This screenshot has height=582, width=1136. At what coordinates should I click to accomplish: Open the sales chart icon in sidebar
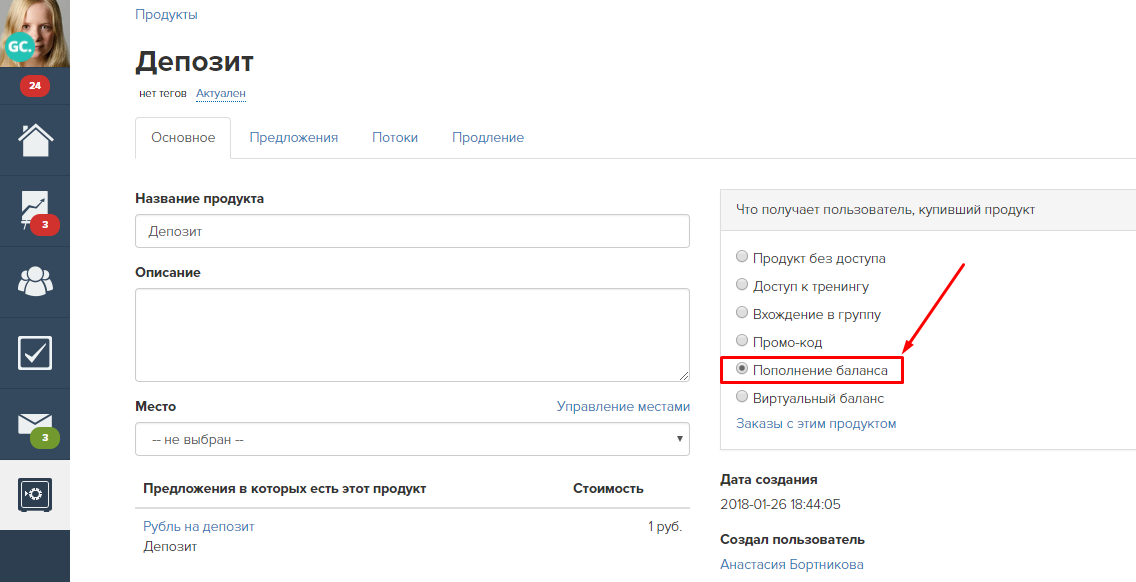[35, 211]
